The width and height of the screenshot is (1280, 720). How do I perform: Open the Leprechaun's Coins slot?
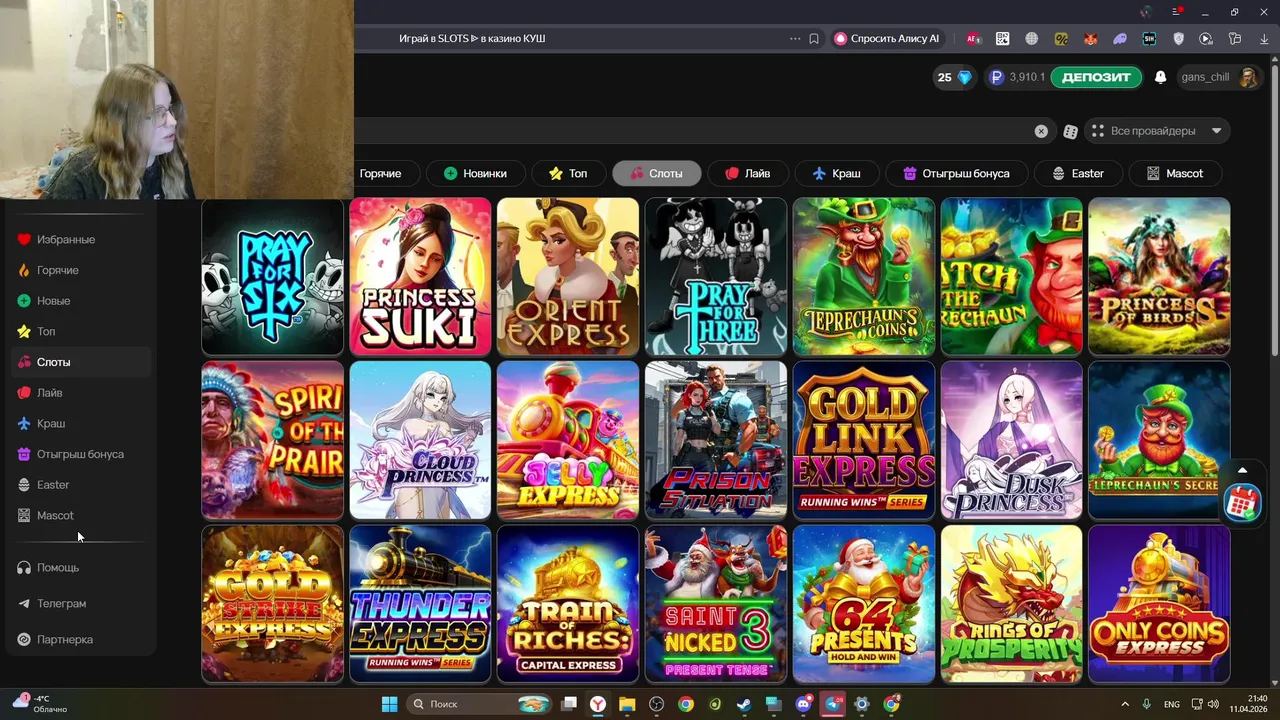[864, 277]
